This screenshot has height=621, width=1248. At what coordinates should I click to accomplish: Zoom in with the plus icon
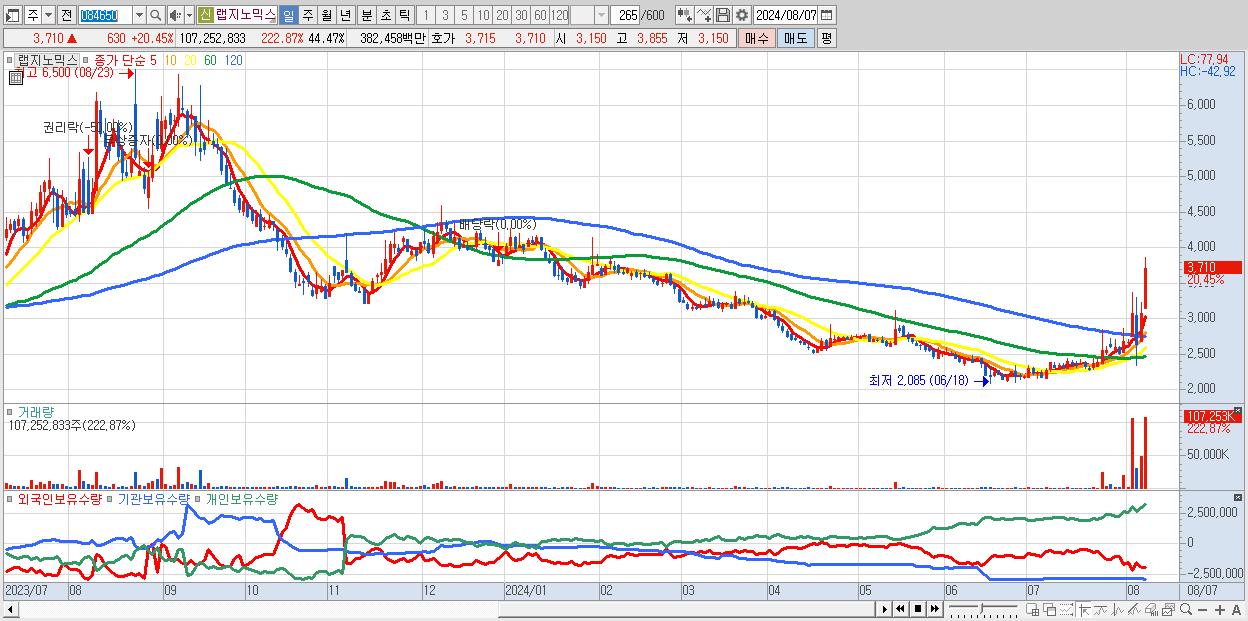click(x=1220, y=609)
